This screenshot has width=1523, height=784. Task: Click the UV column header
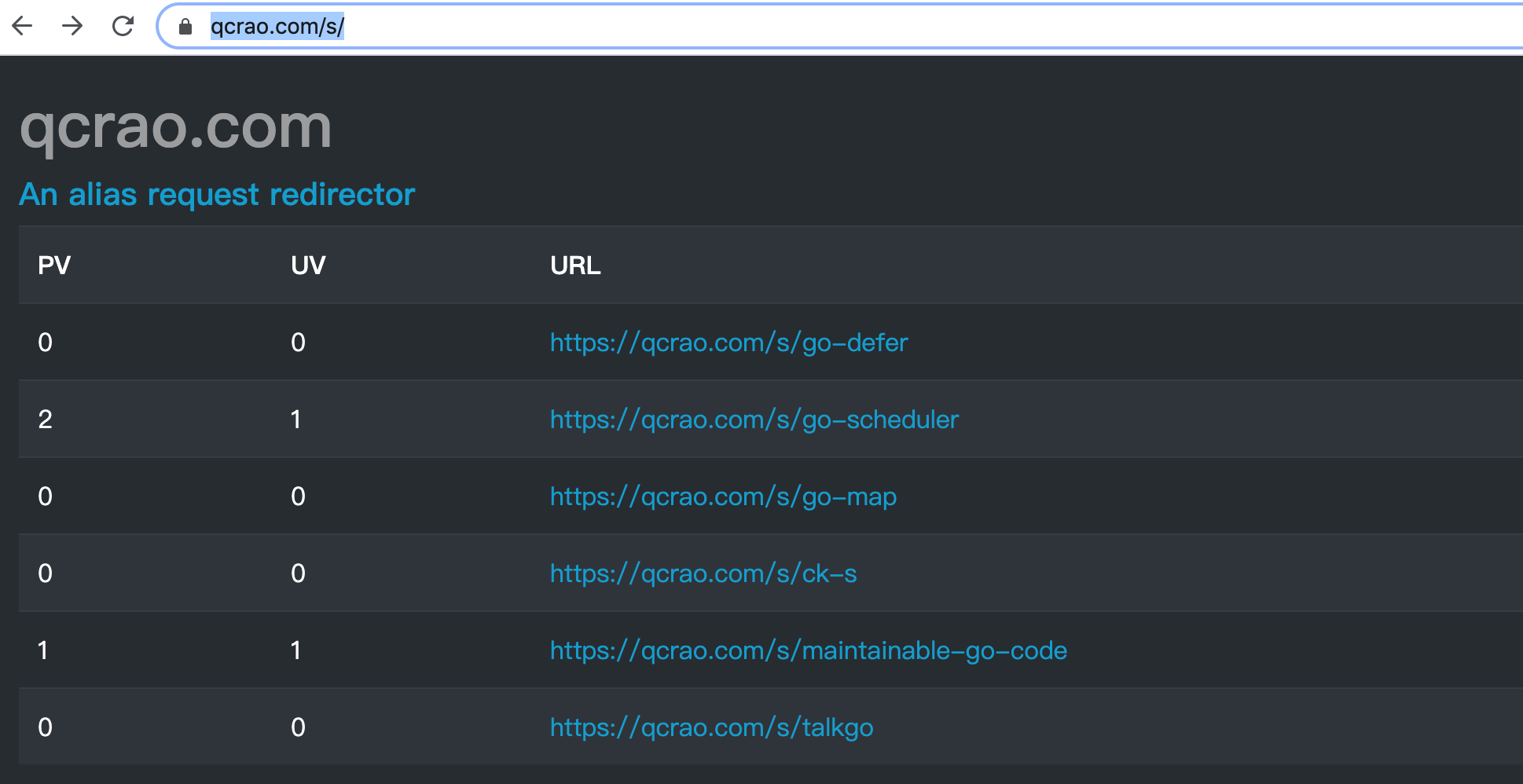308,266
